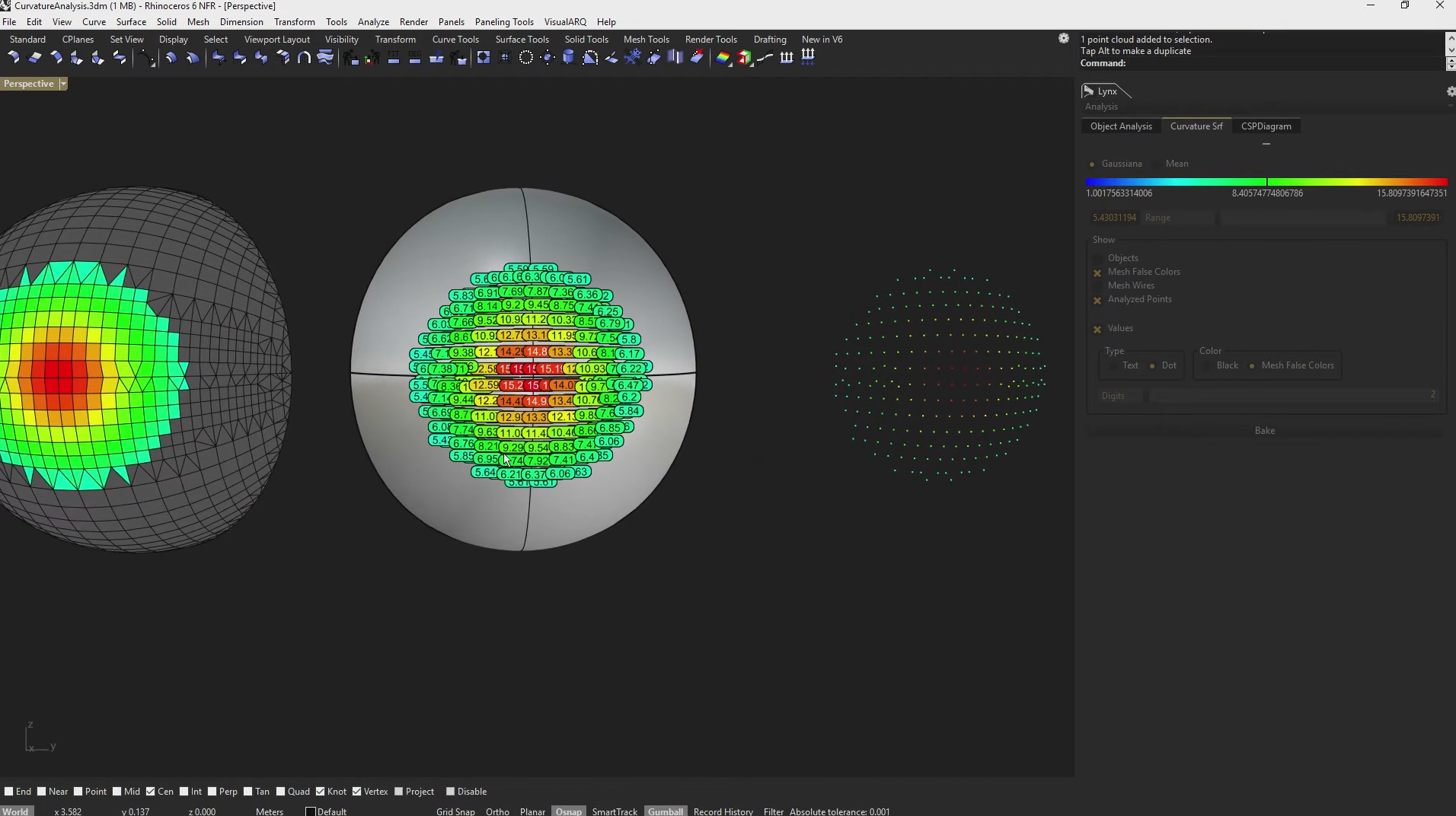Screen dimensions: 1456x816
Task: Open the Perspective viewport dropdown arrow
Action: pos(63,84)
